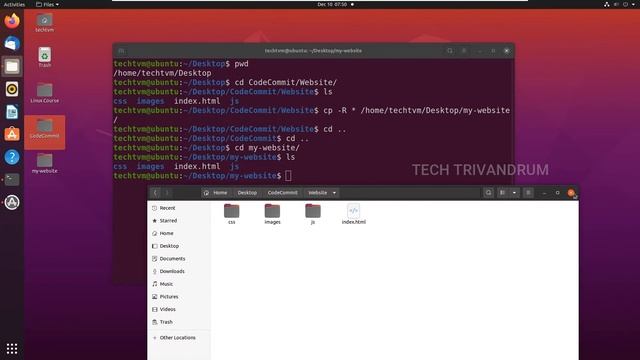Launch Rhythmbox from the dock
This screenshot has height=360, width=640.
(x=12, y=89)
